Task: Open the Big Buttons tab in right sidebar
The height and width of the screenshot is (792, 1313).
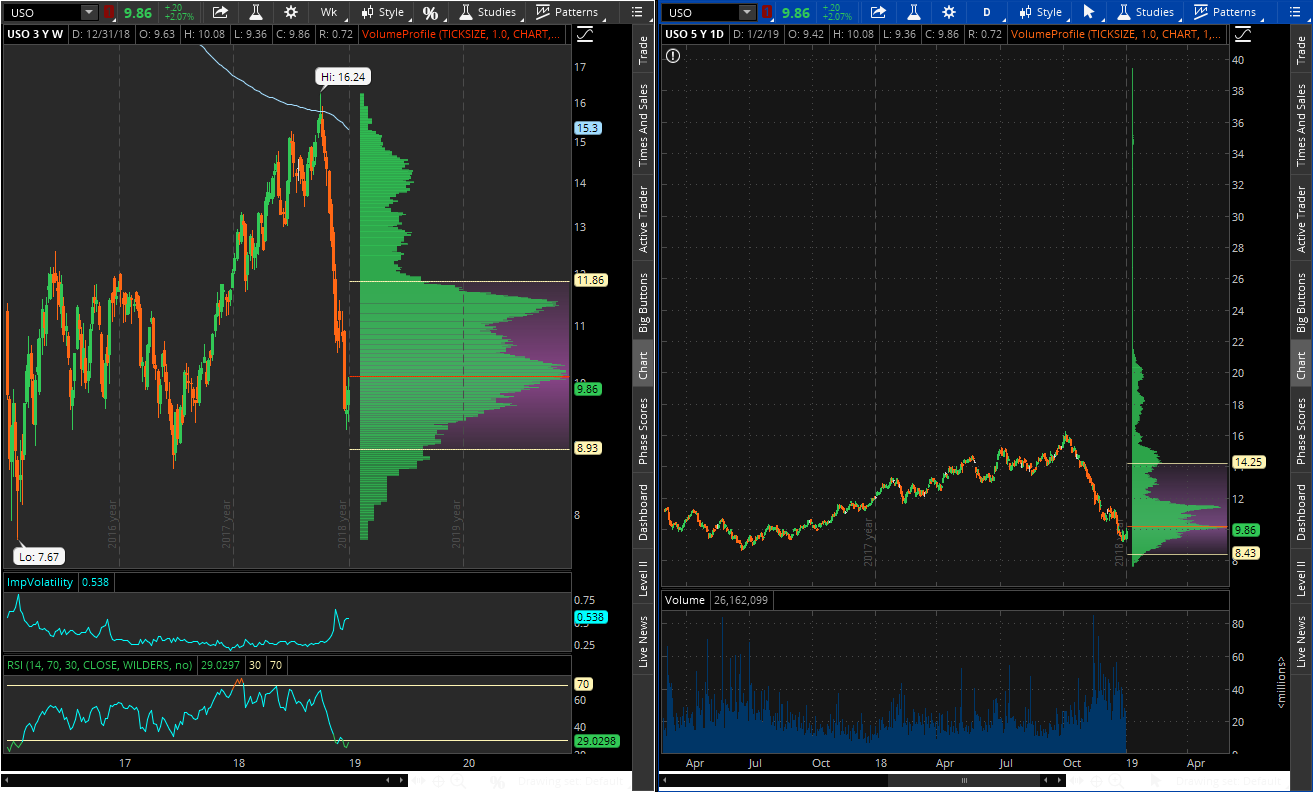Action: [x=1301, y=302]
